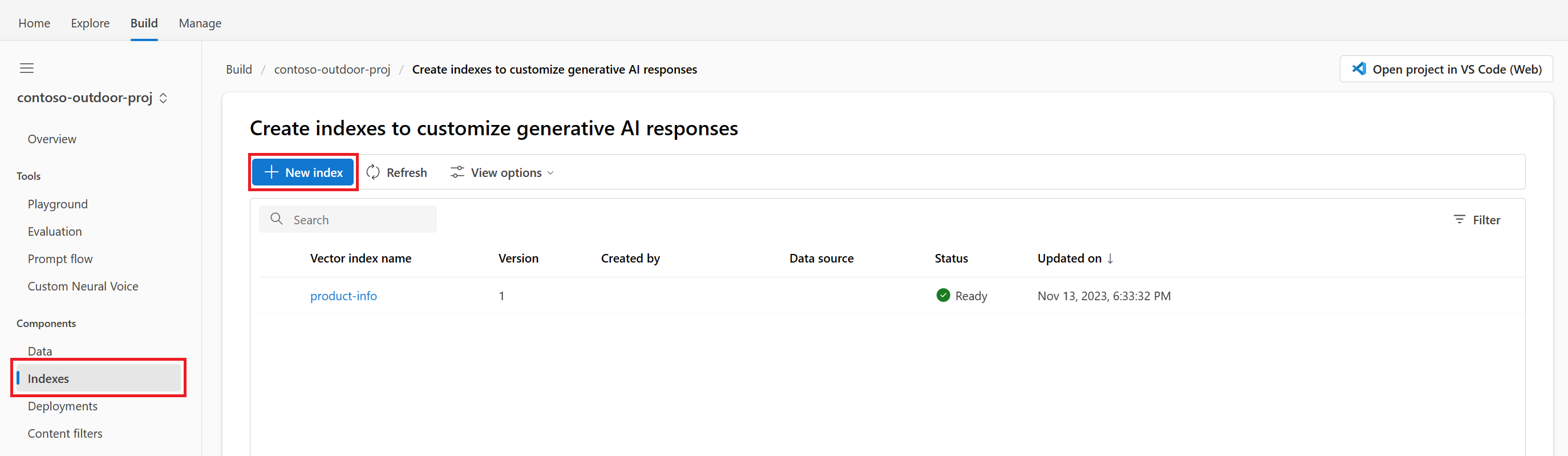The width and height of the screenshot is (1568, 456).
Task: Sort by Status column header
Action: [951, 258]
